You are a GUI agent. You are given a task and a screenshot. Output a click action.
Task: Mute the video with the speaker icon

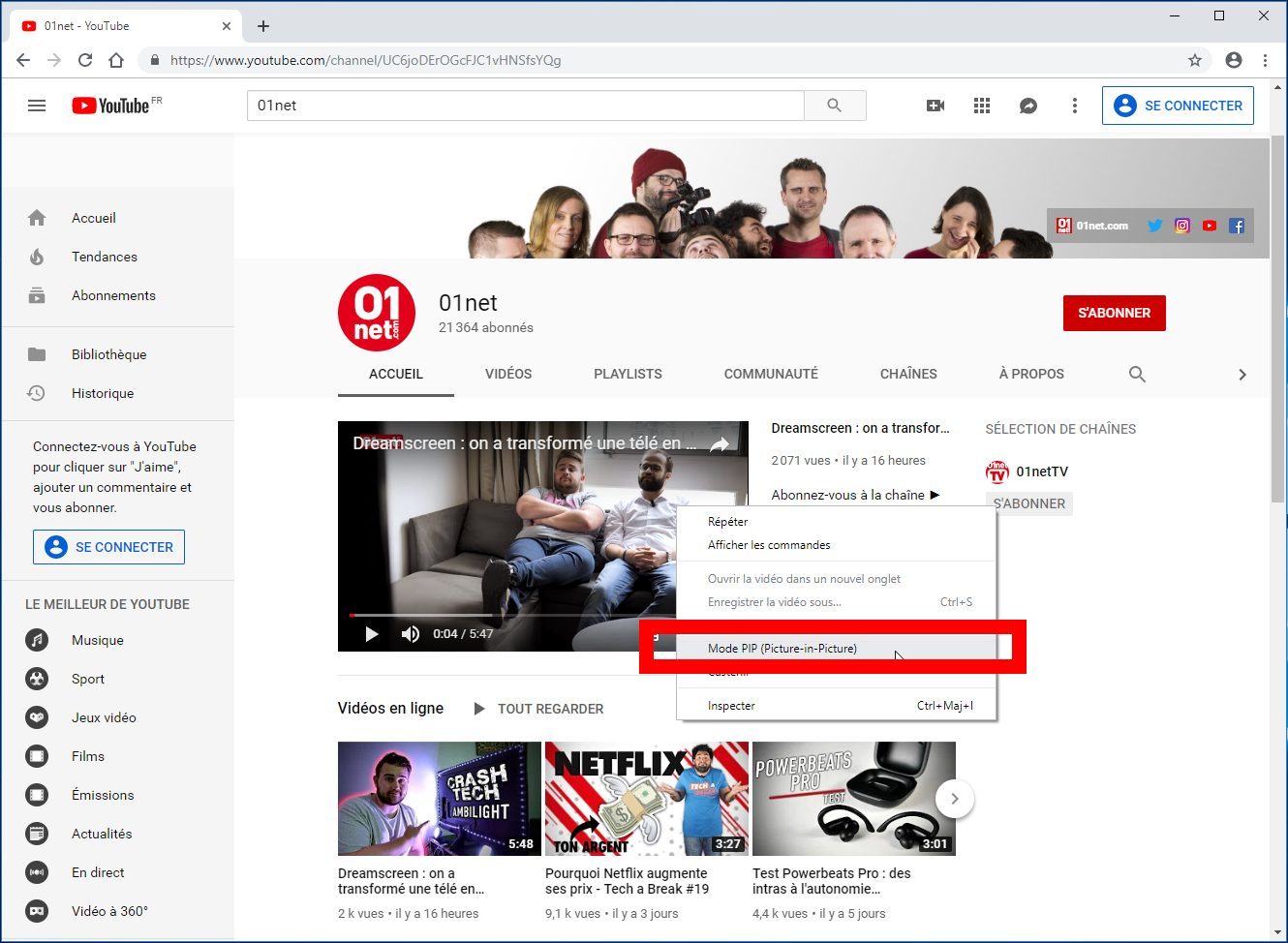411,634
